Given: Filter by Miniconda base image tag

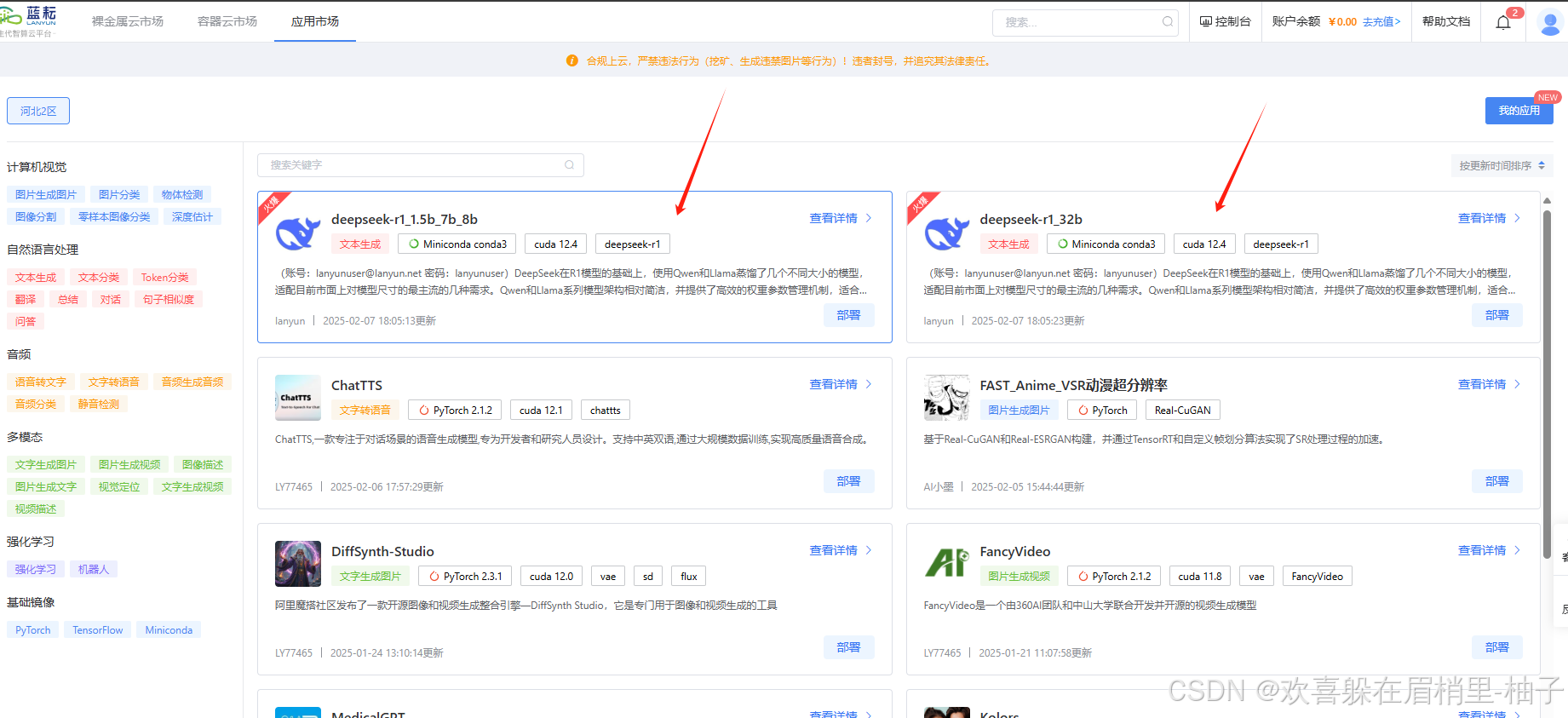Looking at the screenshot, I should tap(169, 630).
